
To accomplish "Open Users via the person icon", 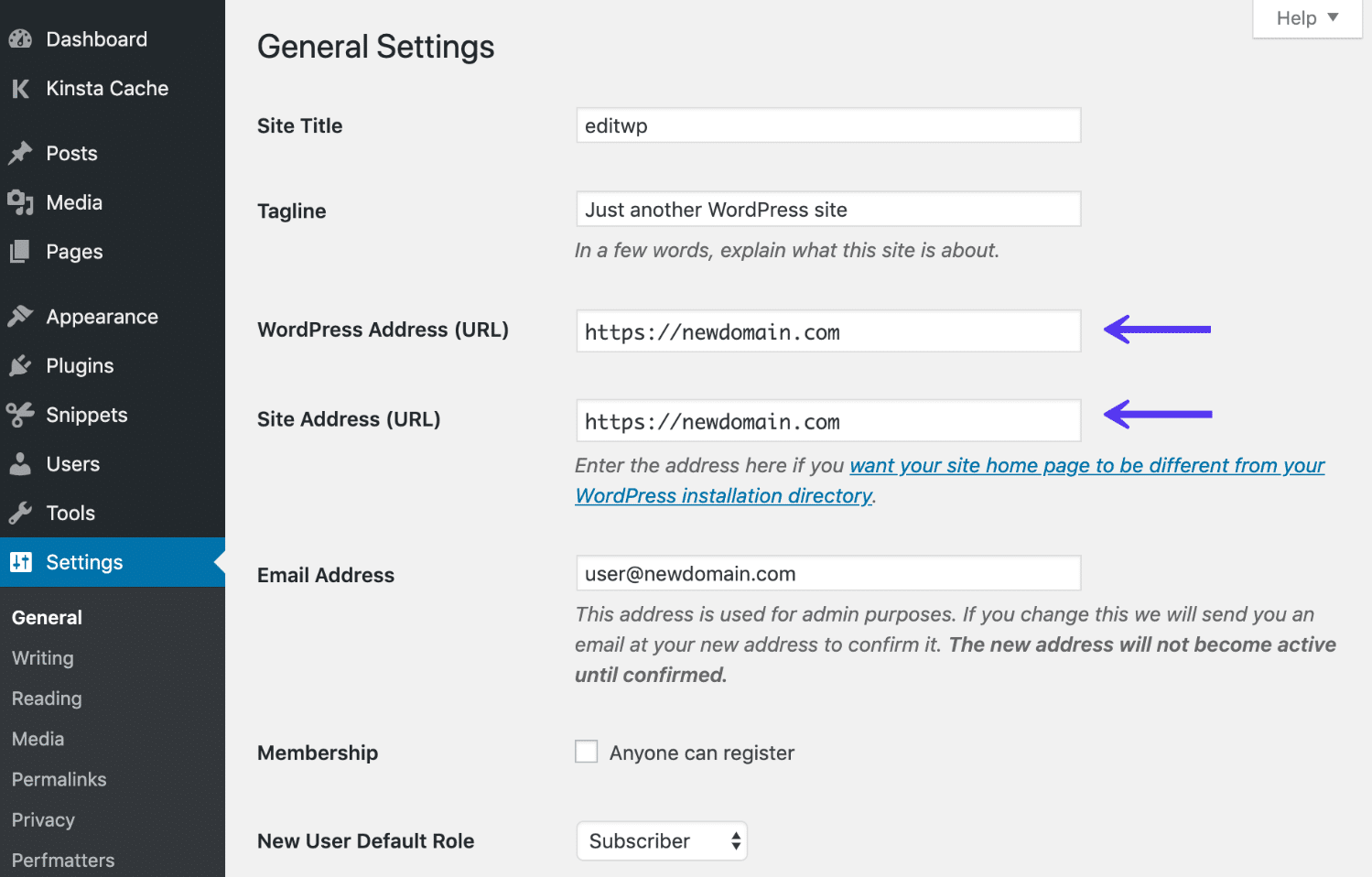I will click(x=20, y=464).
